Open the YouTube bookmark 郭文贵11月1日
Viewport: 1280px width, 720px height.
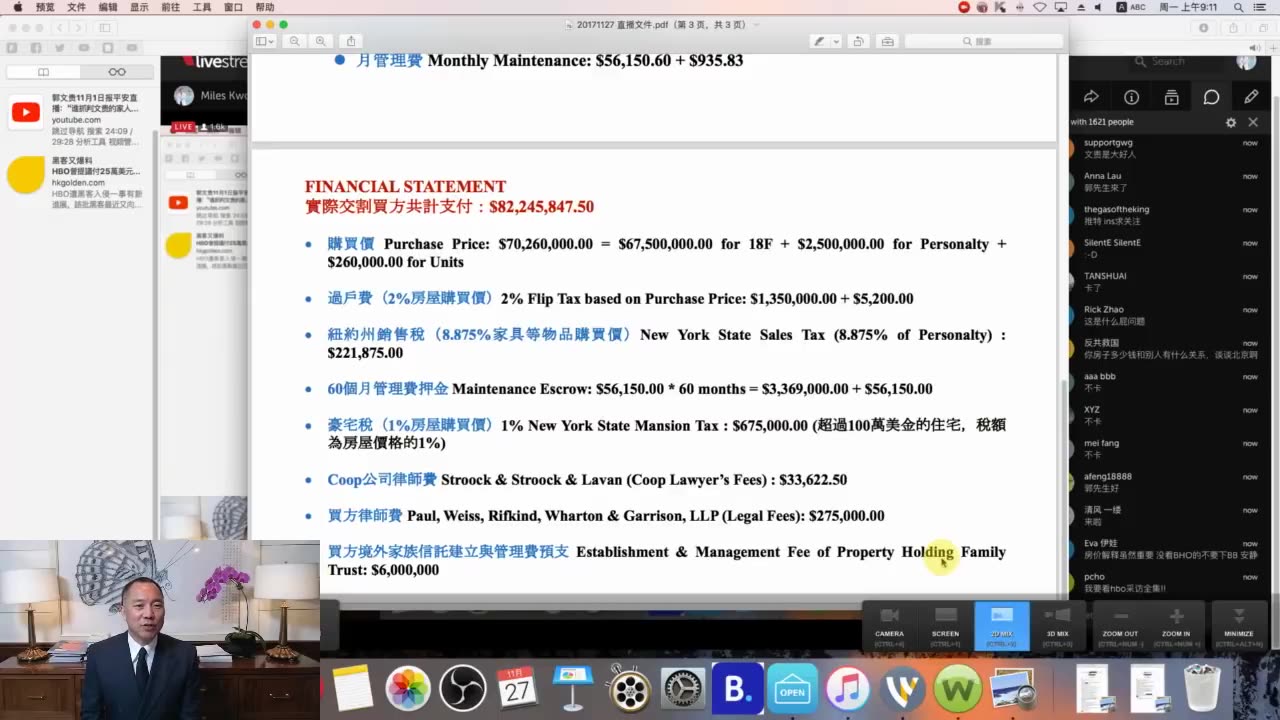pos(80,120)
